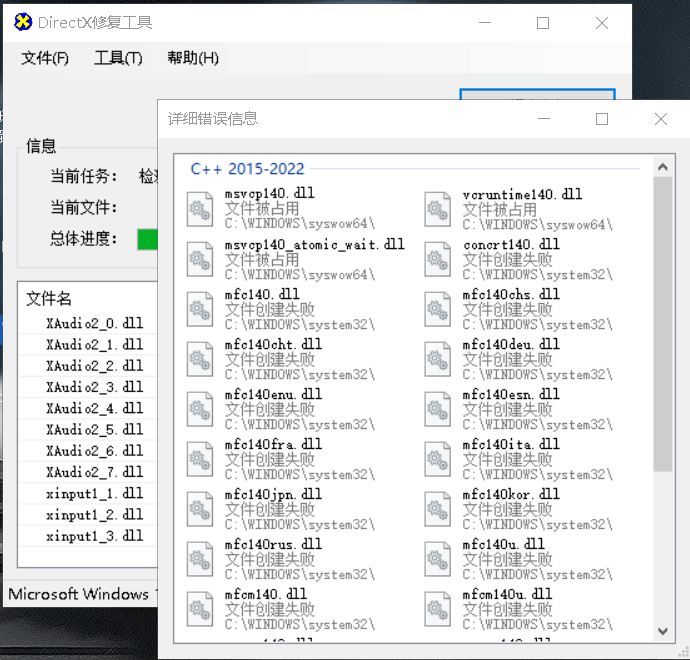Select XAudio2_0.dll in the file list
This screenshot has height=660, width=690.
click(x=95, y=323)
